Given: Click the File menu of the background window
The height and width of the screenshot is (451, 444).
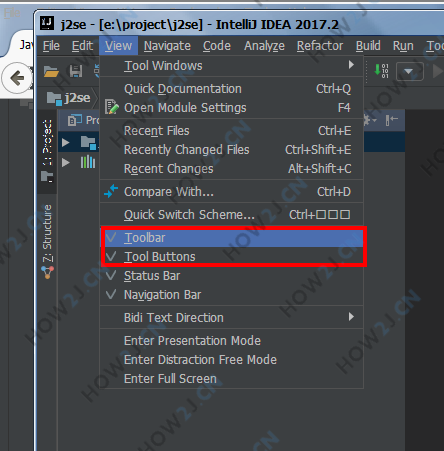Looking at the screenshot, I should point(12,13).
